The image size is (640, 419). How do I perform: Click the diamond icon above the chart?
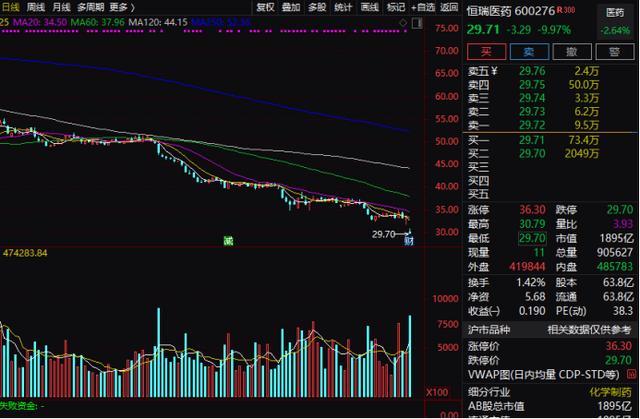pyautogui.click(x=403, y=23)
